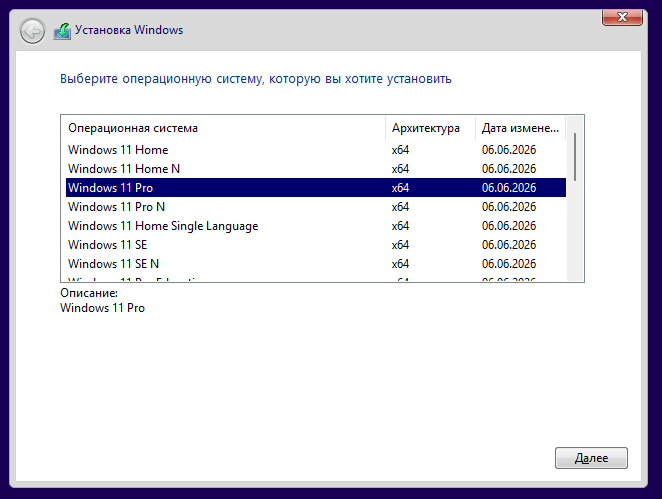The width and height of the screenshot is (662, 499).
Task: Click the list's vertical scrollbar thumb
Action: (x=575, y=157)
